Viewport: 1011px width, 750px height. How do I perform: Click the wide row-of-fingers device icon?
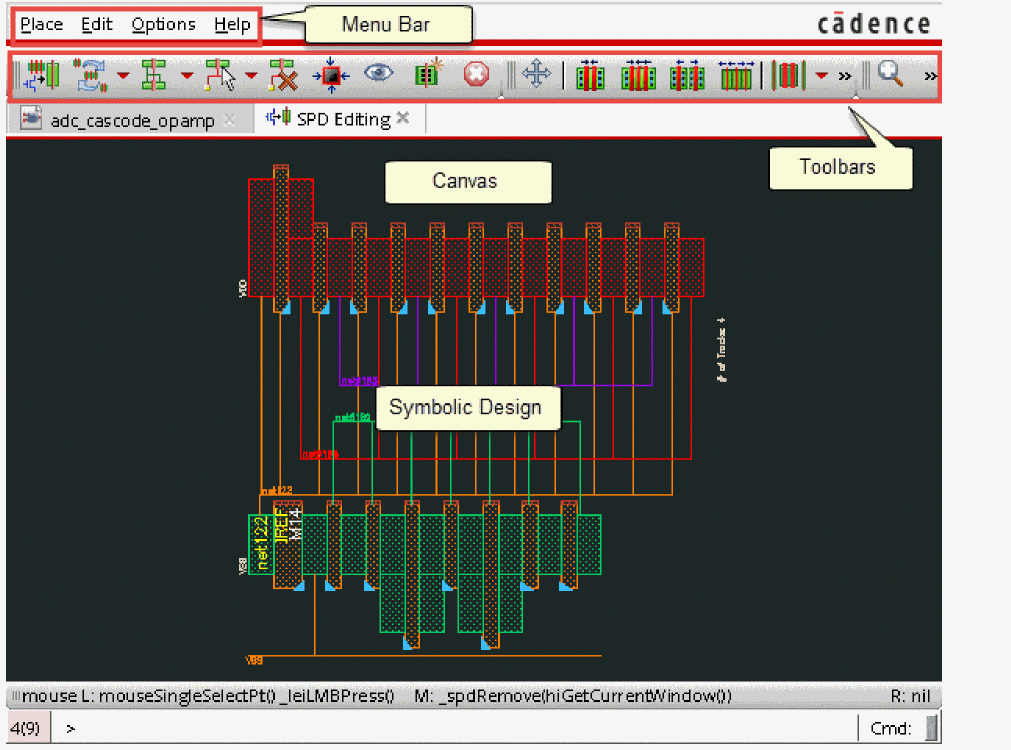(736, 75)
